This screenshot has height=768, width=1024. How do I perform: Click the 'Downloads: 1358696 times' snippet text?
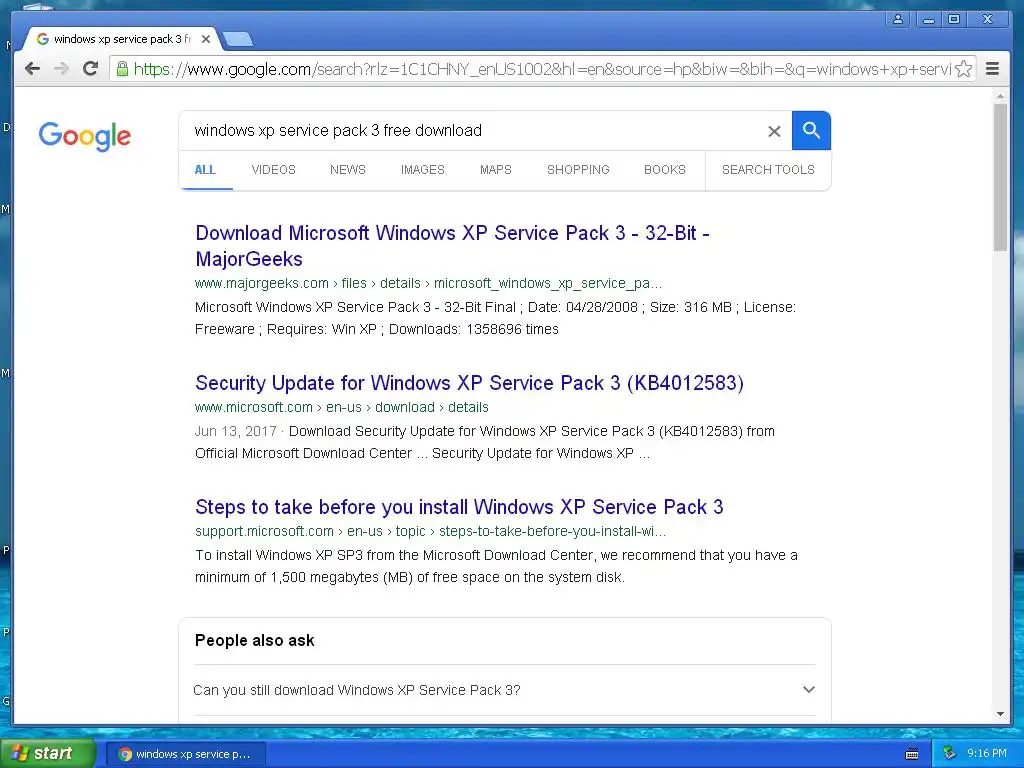pyautogui.click(x=473, y=329)
